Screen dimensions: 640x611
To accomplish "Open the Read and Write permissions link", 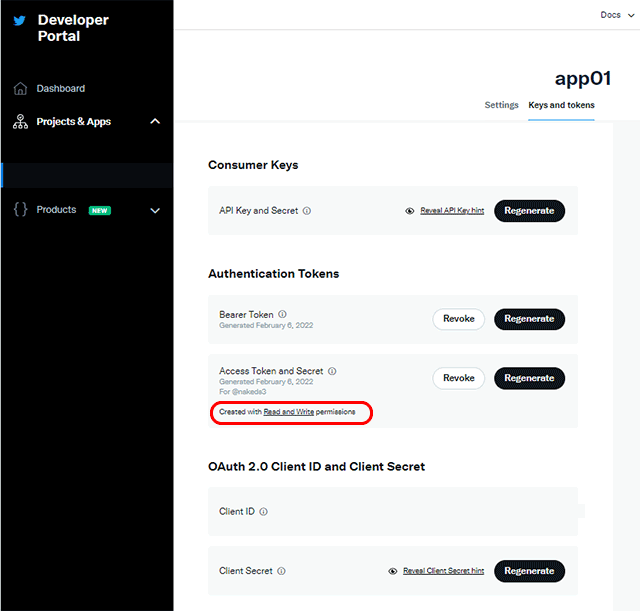I will click(x=289, y=412).
